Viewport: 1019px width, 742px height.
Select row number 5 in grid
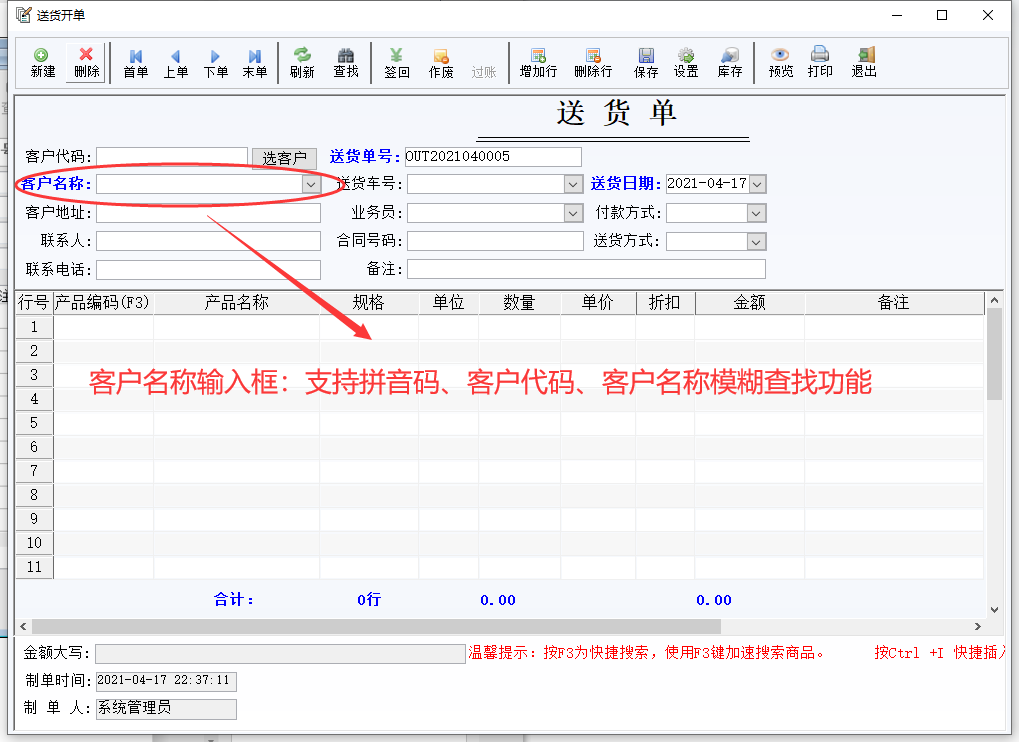[34, 423]
